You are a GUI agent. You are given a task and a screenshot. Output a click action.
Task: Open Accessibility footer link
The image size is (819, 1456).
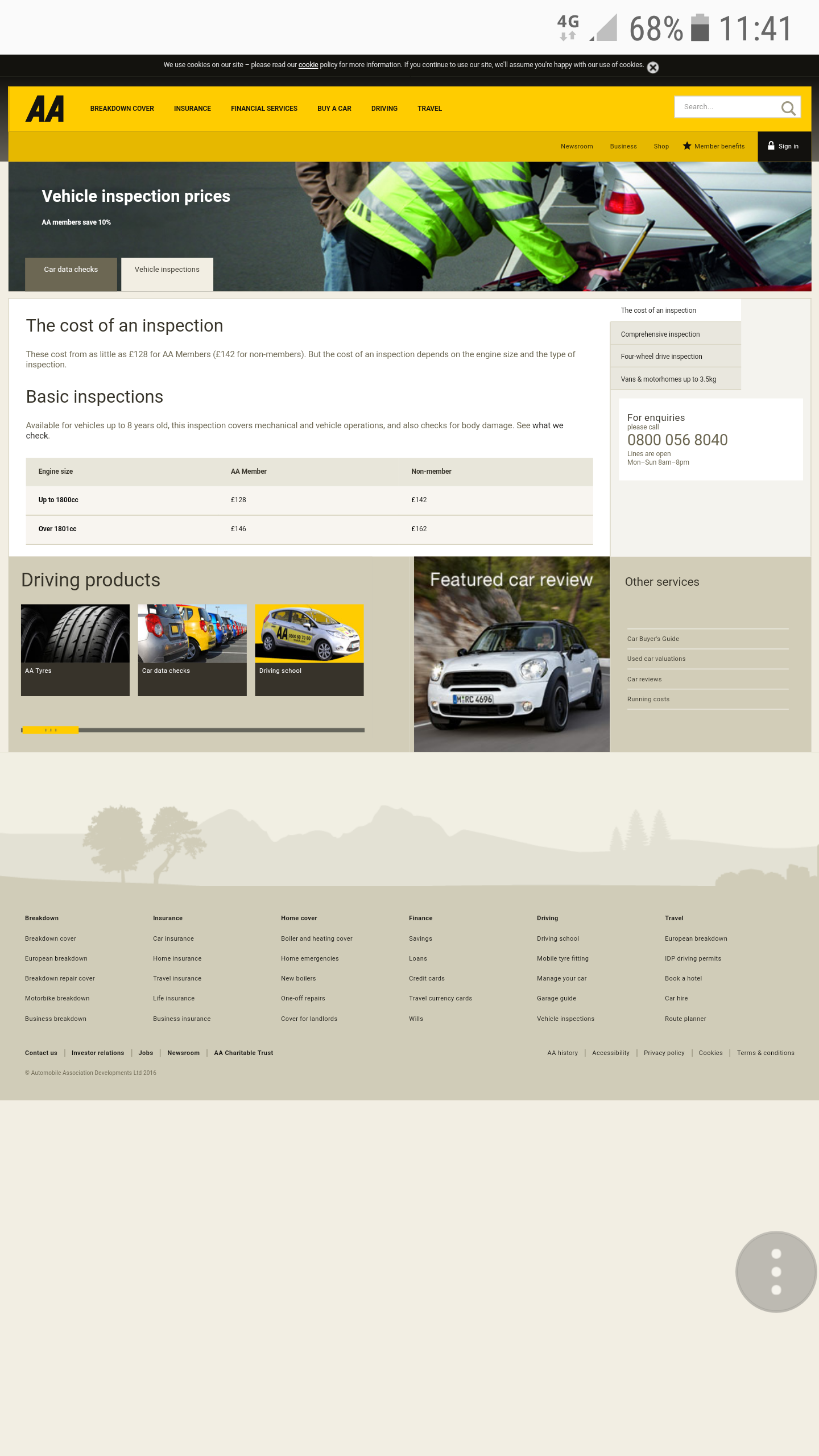(x=611, y=1053)
